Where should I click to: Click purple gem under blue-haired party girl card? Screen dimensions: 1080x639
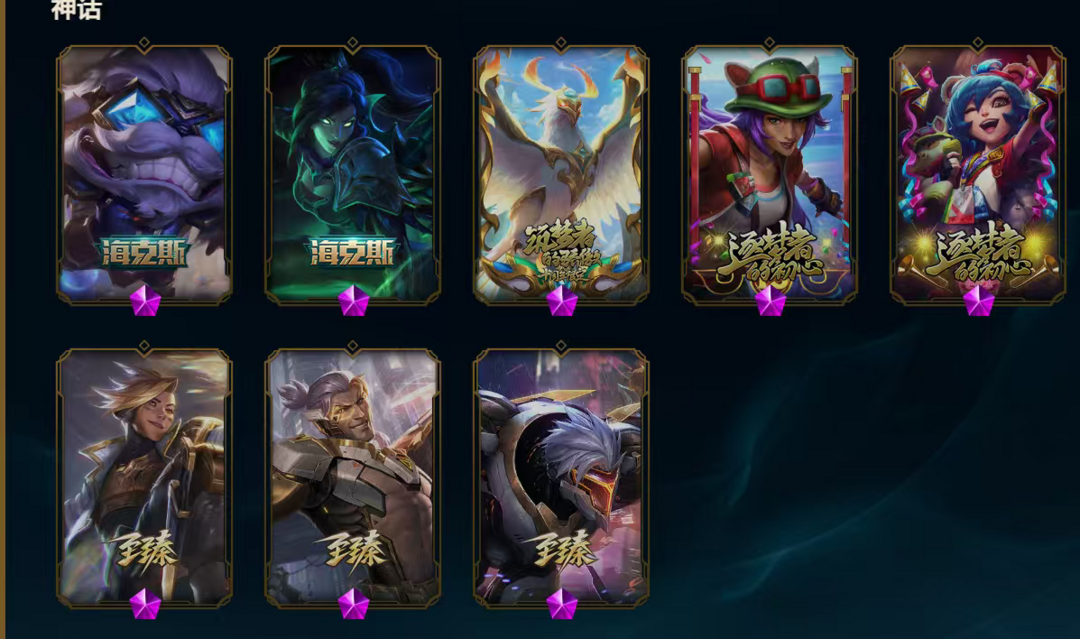979,302
